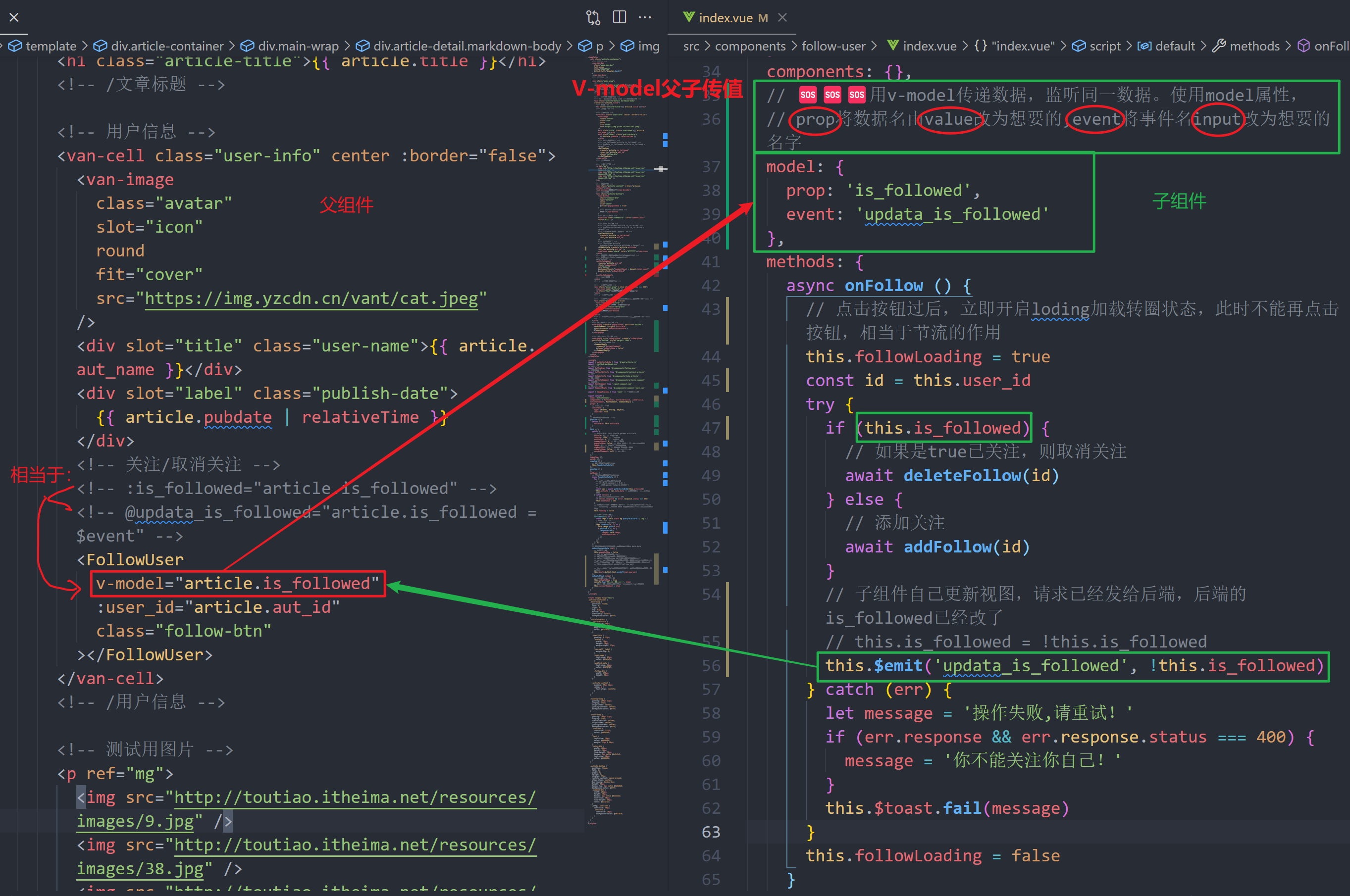Click the FollowUser opening tag
This screenshot has height=896, width=1350.
pyautogui.click(x=130, y=559)
